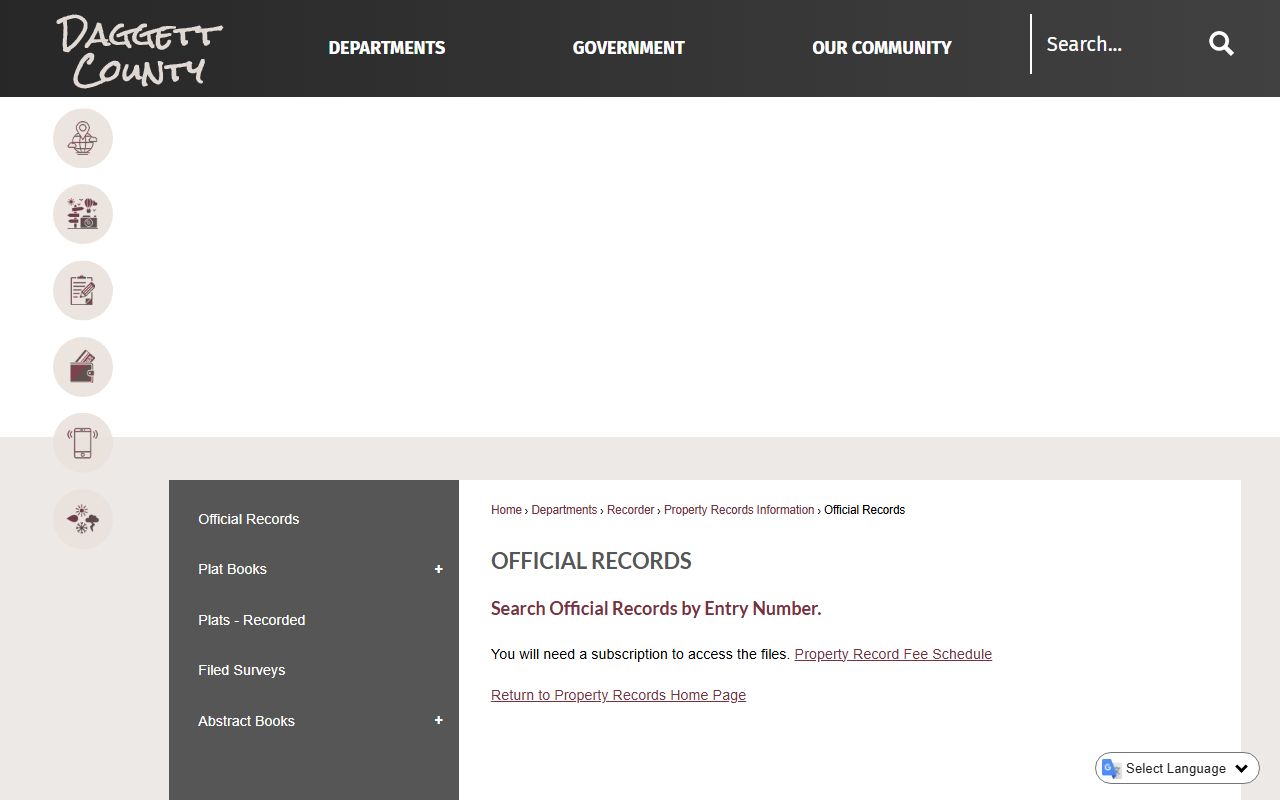Click the Search Official Records by Entry Number heading
Image resolution: width=1280 pixels, height=800 pixels.
(656, 608)
